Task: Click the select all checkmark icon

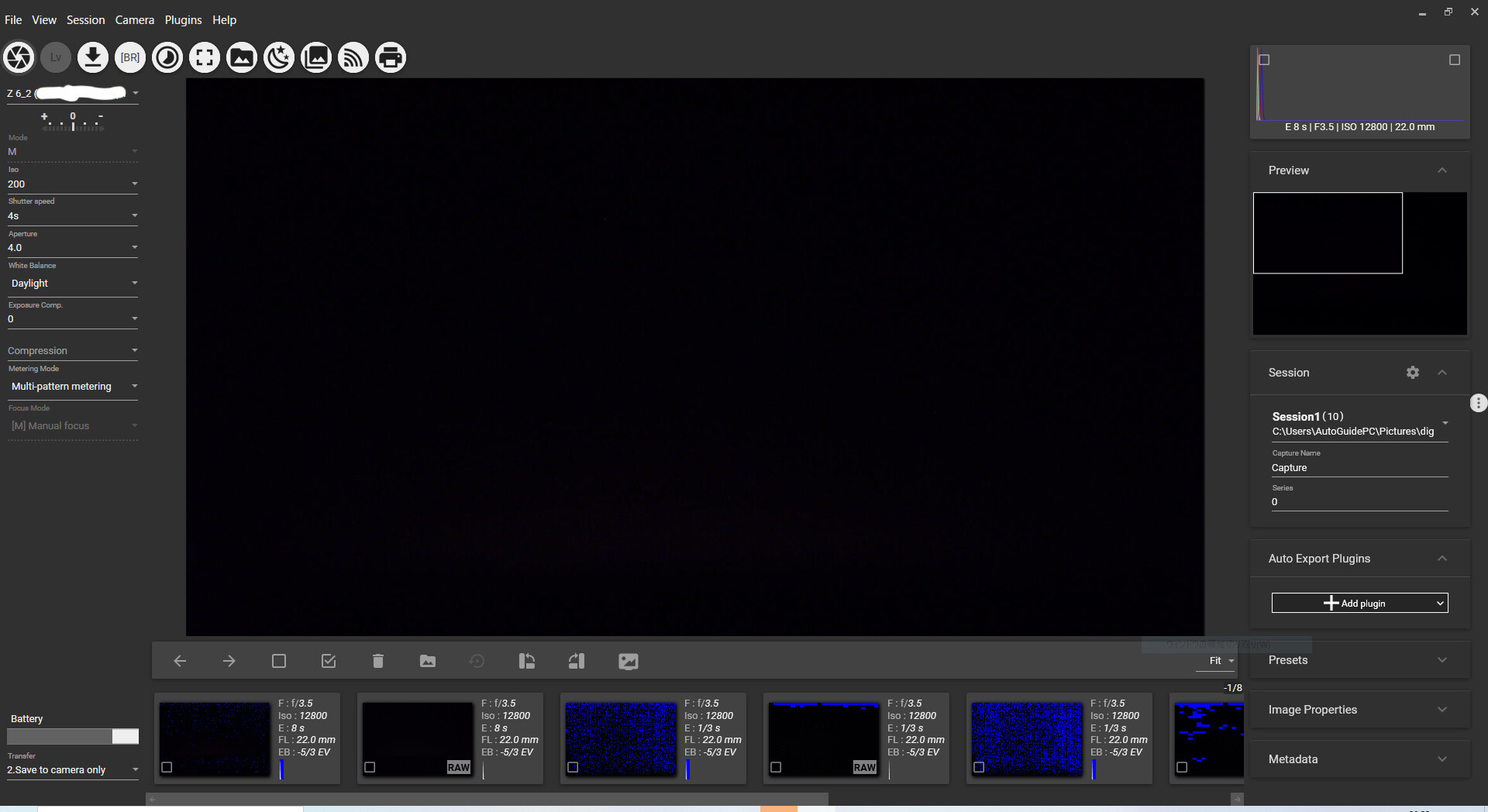Action: tap(329, 661)
